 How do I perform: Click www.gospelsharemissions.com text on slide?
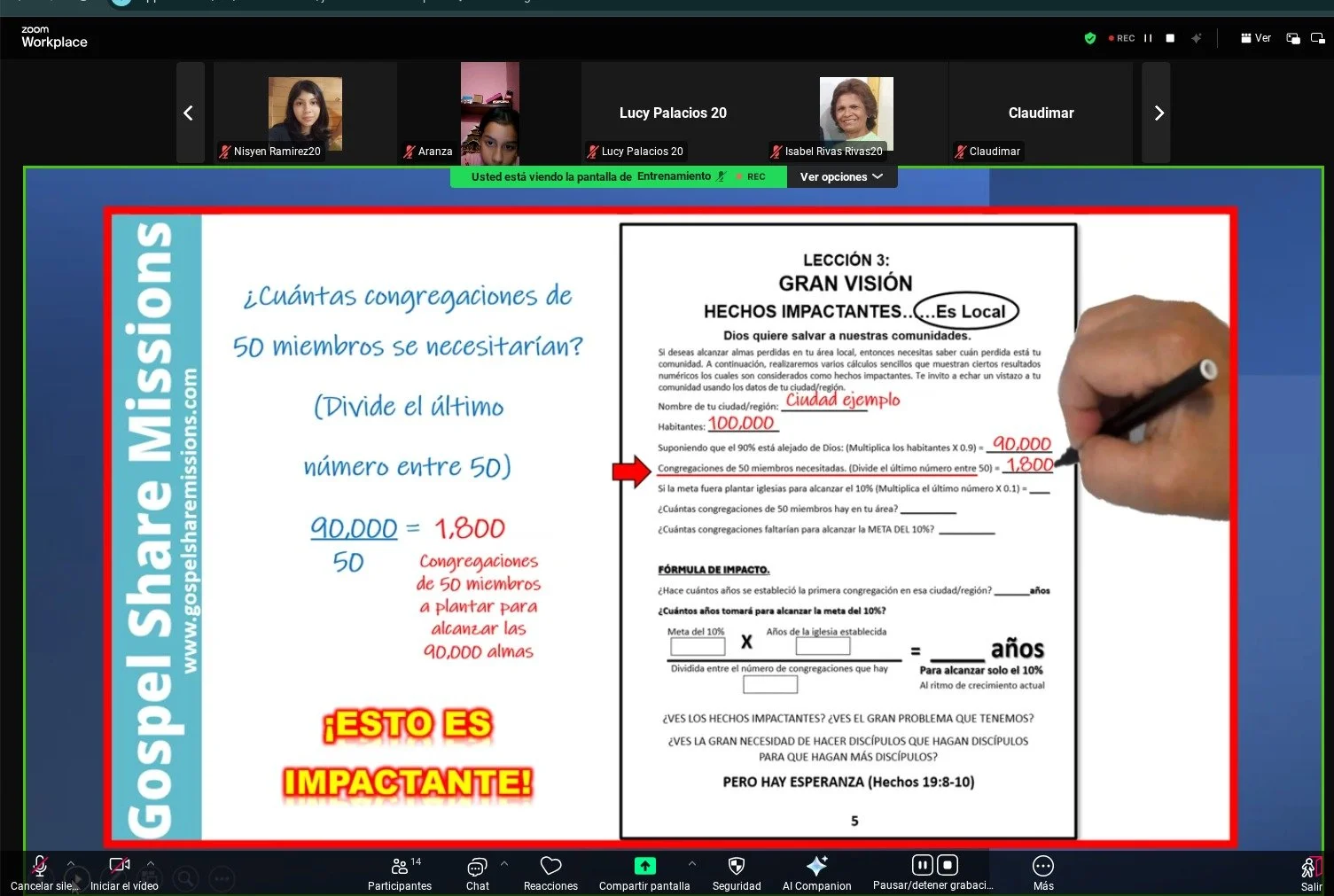[x=190, y=521]
